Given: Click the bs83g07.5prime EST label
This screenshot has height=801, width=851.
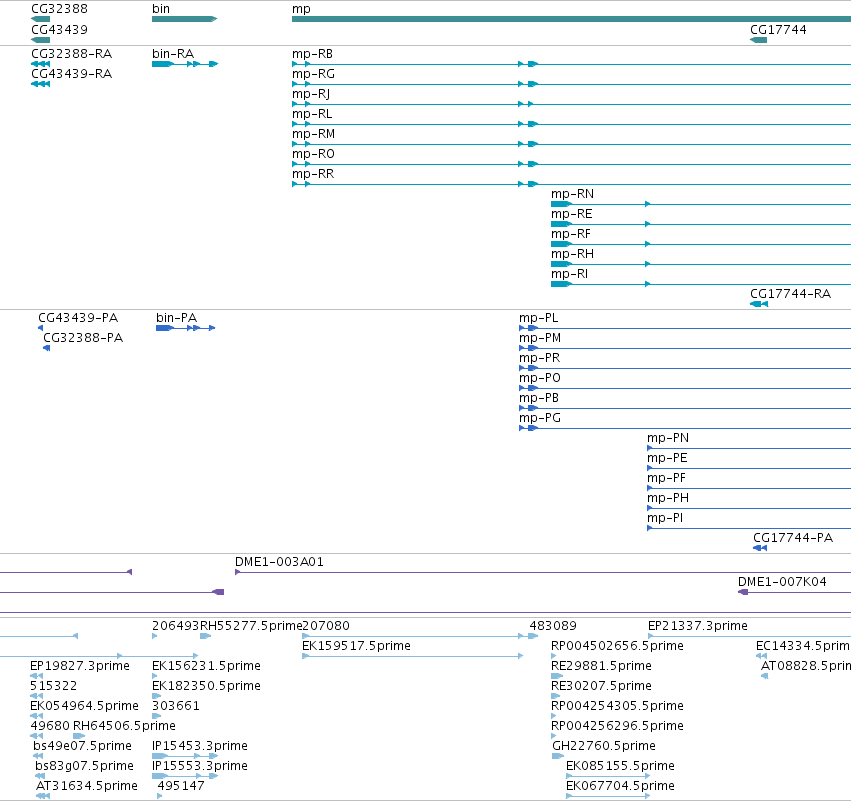Looking at the screenshot, I should [84, 766].
